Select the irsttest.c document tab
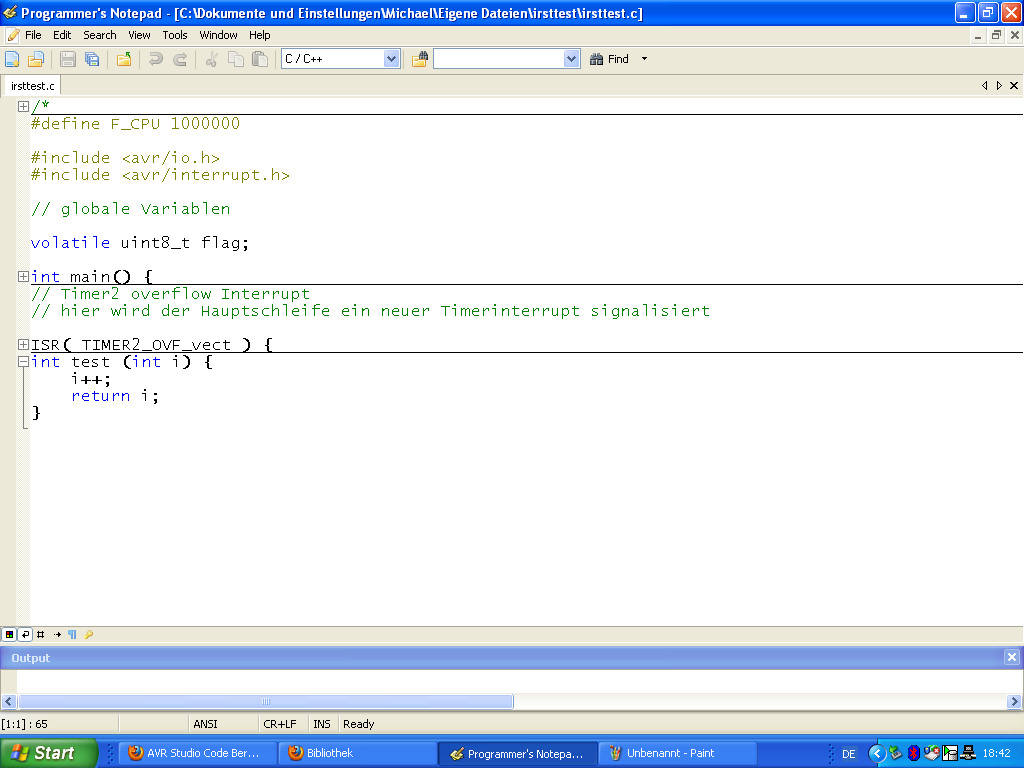The image size is (1024, 768). click(33, 86)
